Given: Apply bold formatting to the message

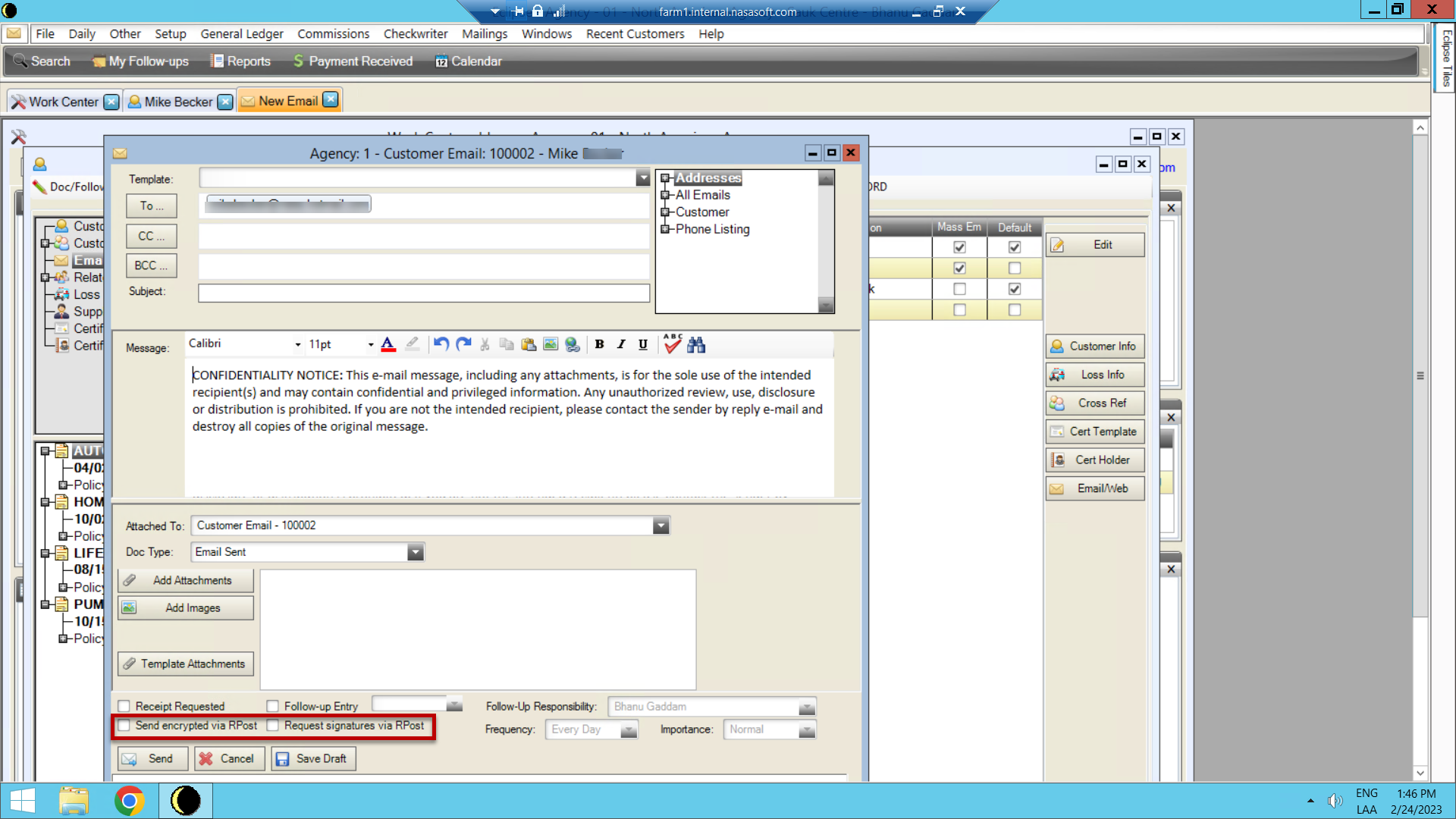Looking at the screenshot, I should 599,344.
